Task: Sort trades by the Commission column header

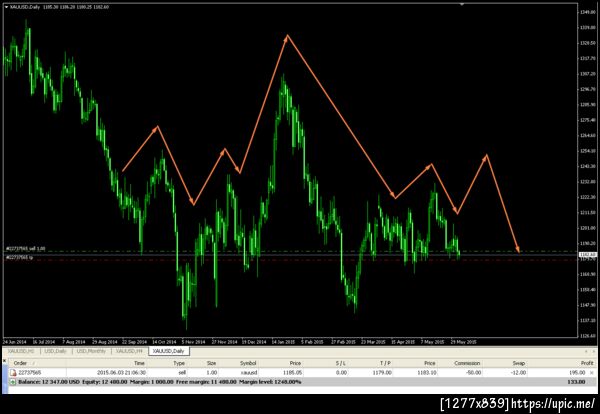Action: [467, 363]
